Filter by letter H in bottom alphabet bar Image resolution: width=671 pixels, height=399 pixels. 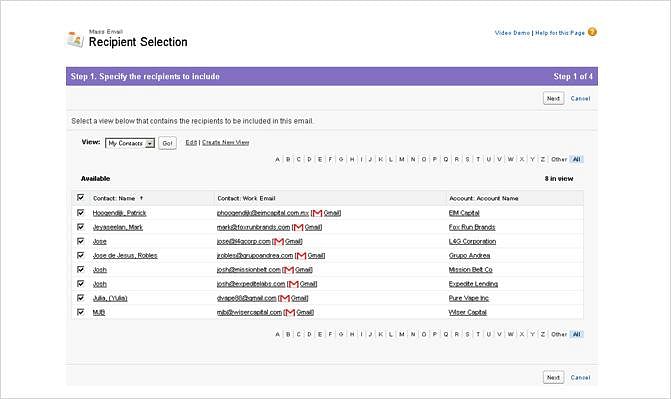tap(352, 334)
